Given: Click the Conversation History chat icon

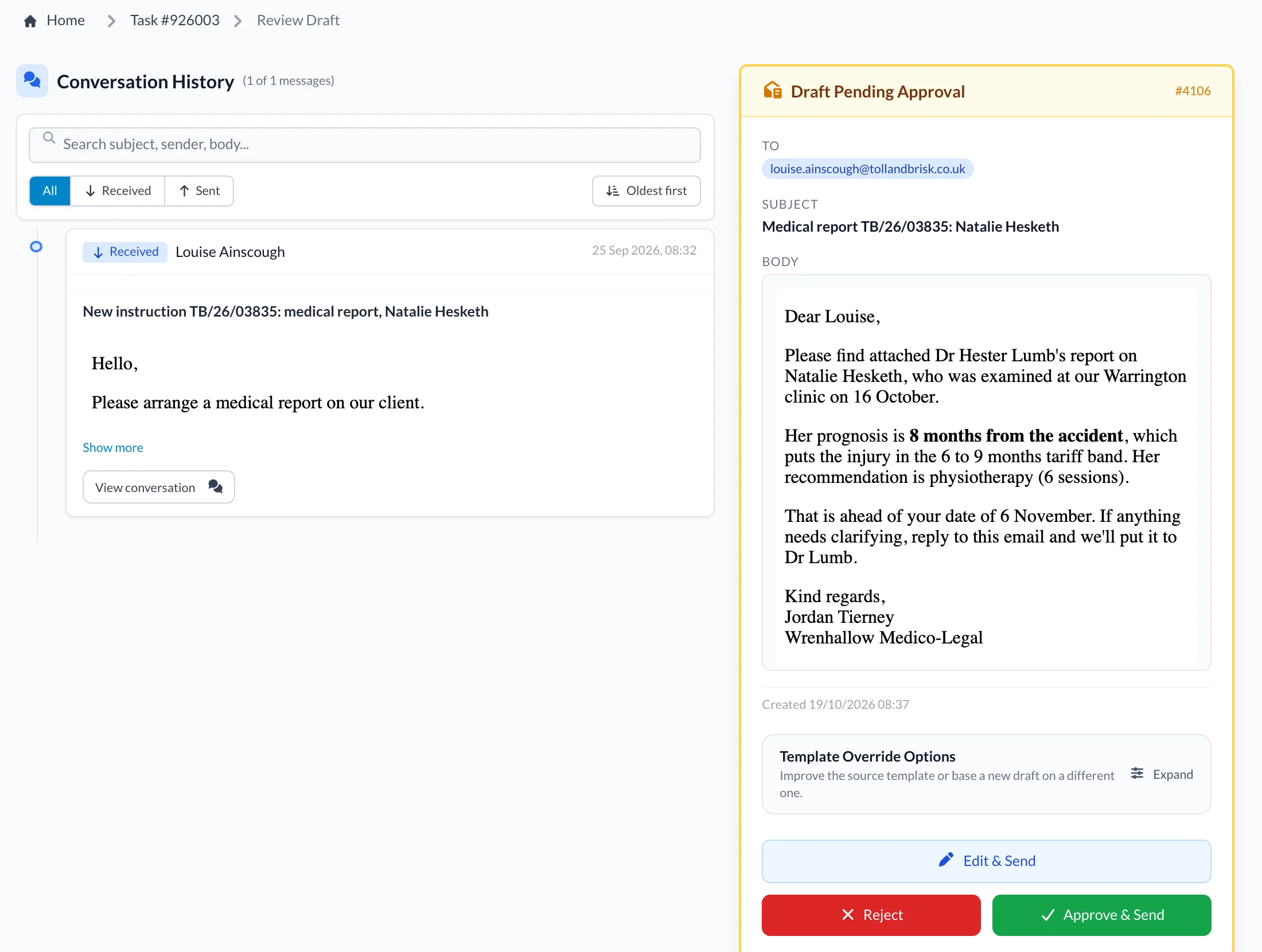Looking at the screenshot, I should click(x=32, y=81).
